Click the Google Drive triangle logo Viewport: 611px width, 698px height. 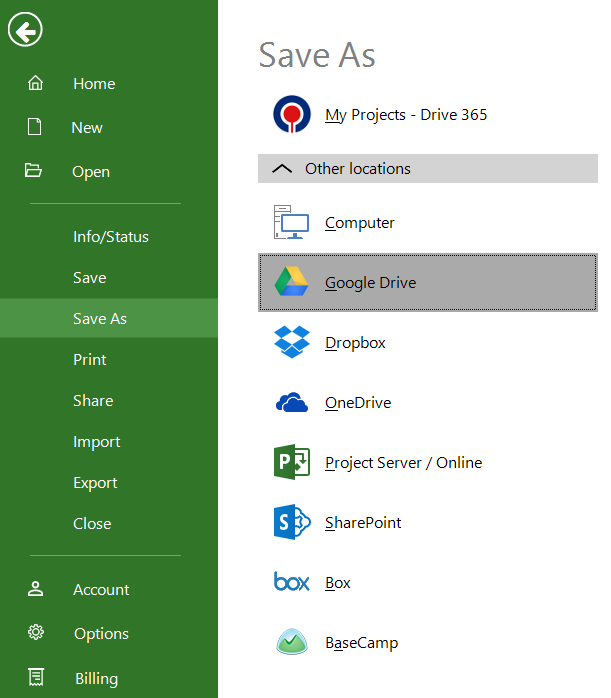[x=291, y=282]
